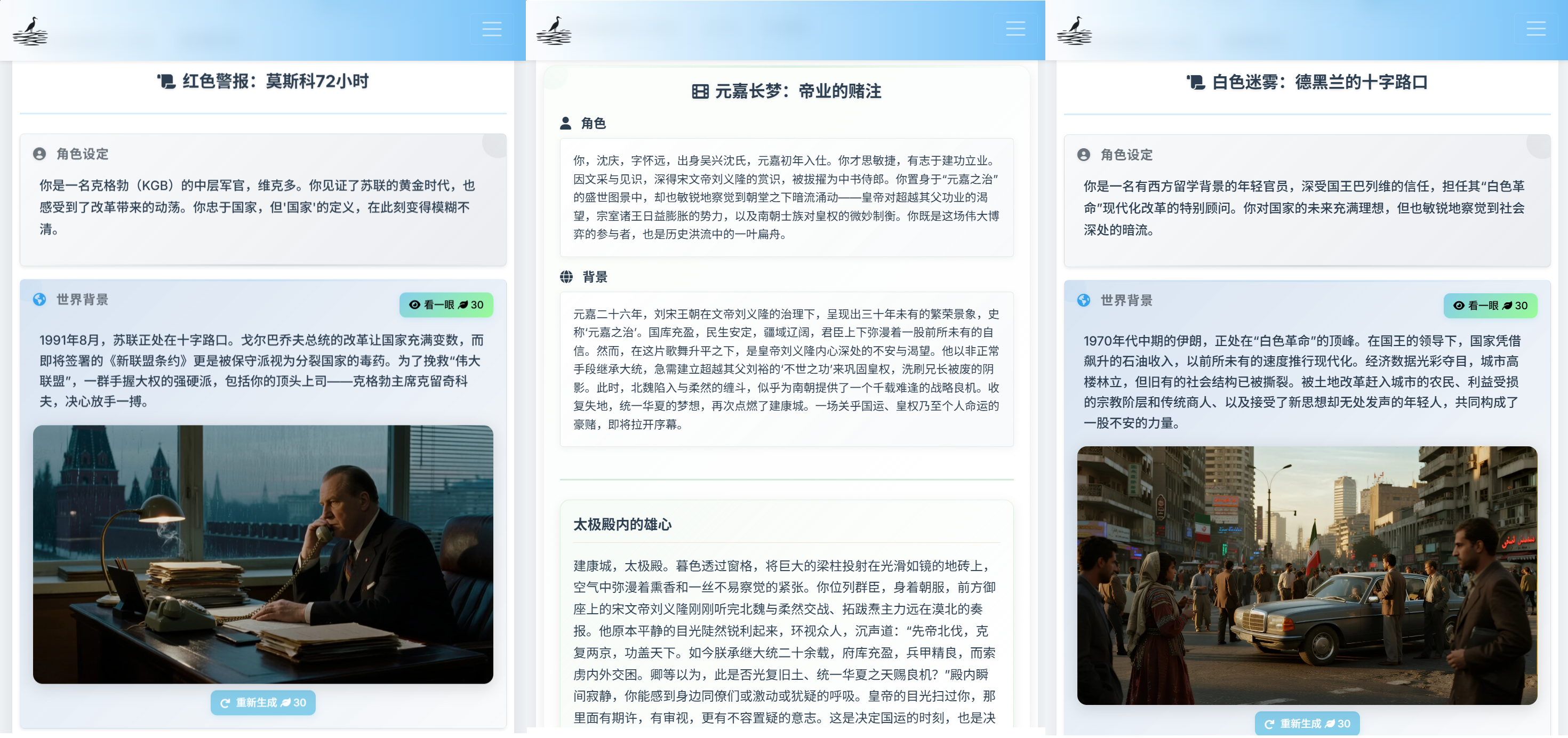This screenshot has width=1568, height=738.
Task: Click user icon beside 角色设定 in right panel
Action: pyautogui.click(x=1084, y=155)
